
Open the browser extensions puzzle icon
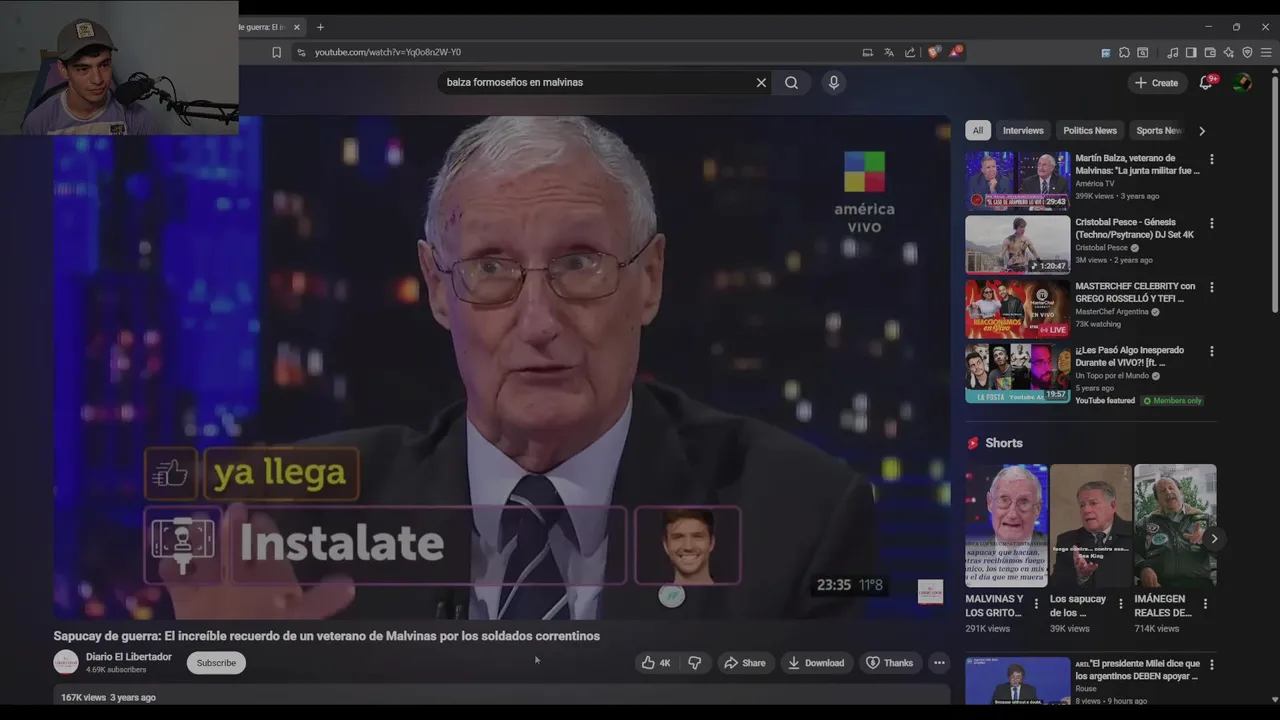(1124, 52)
